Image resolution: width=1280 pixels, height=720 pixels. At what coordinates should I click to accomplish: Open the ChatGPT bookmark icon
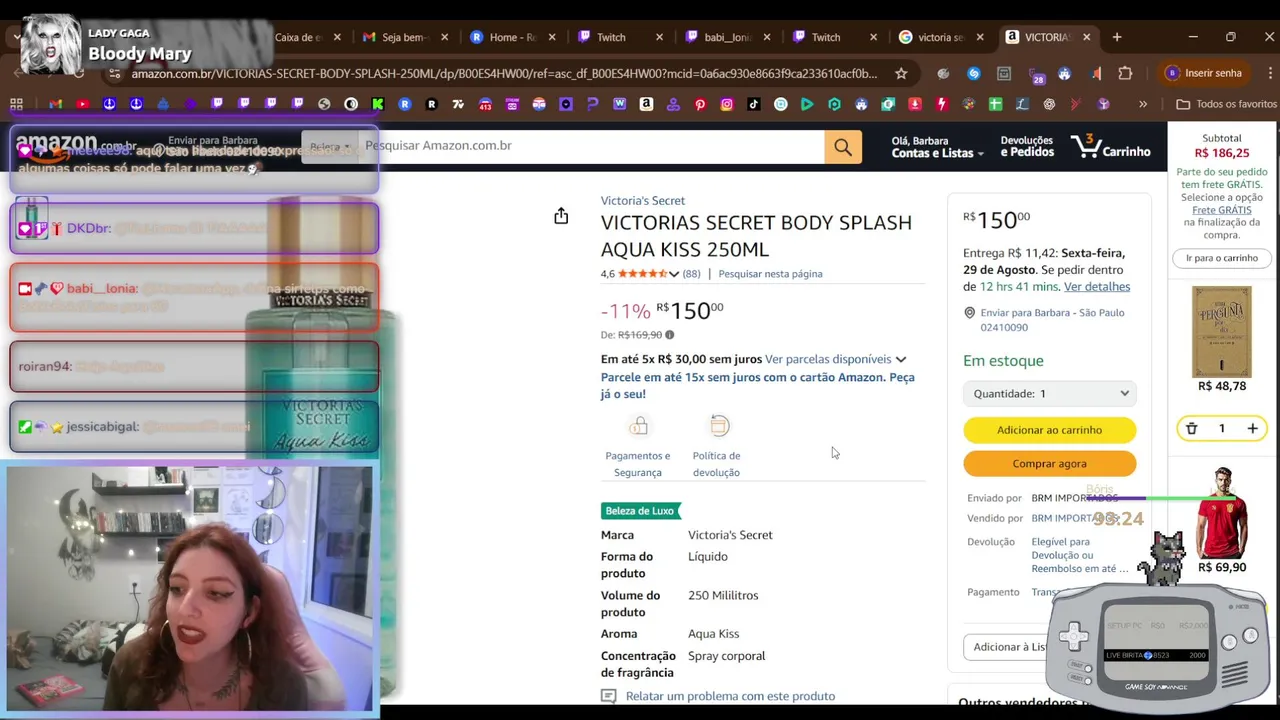[1049, 104]
